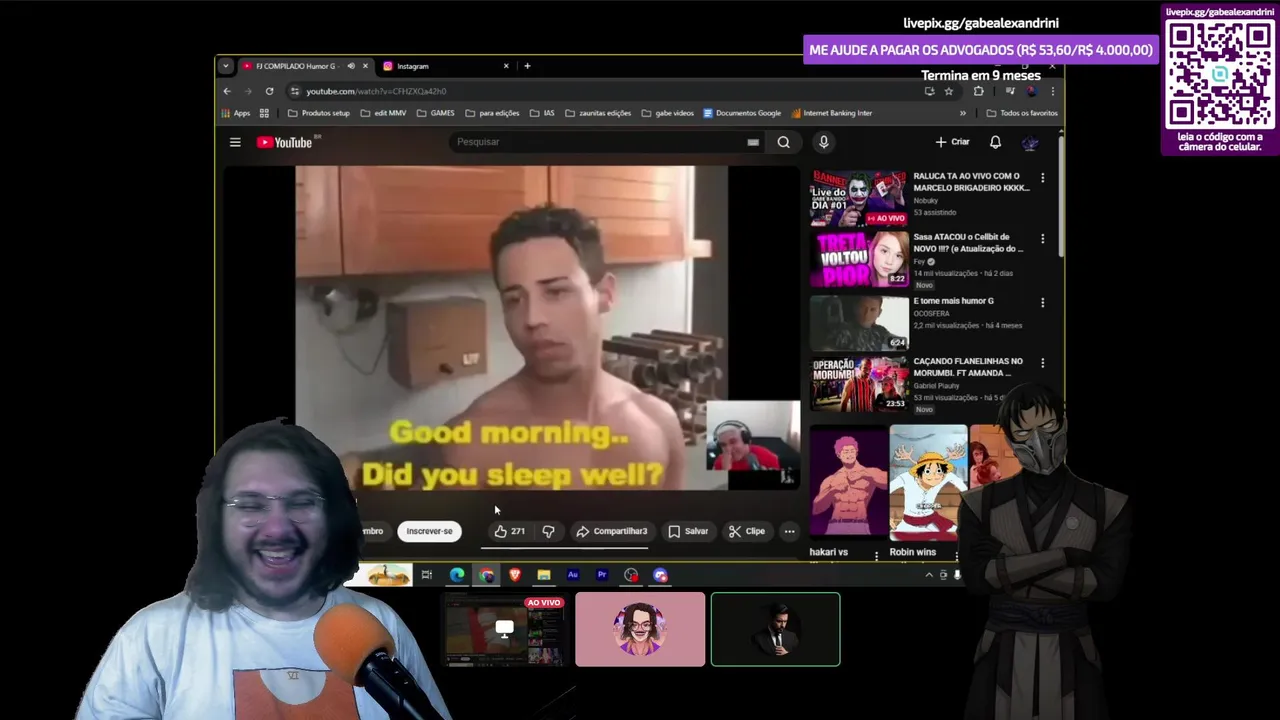This screenshot has width=1280, height=720.
Task: Open the on-screen keyboard icon in search box
Action: pos(753,142)
